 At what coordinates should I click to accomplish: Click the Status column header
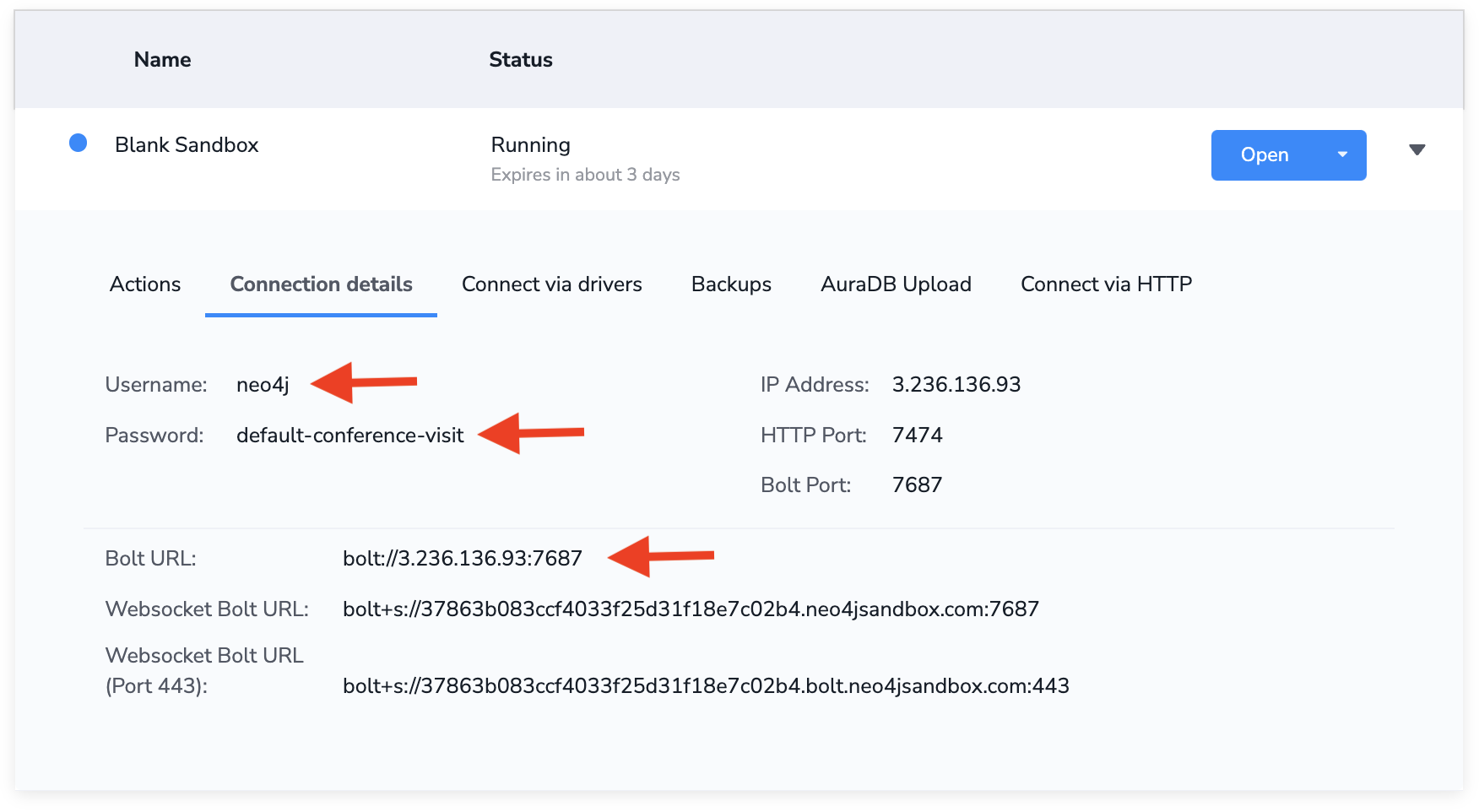point(520,59)
